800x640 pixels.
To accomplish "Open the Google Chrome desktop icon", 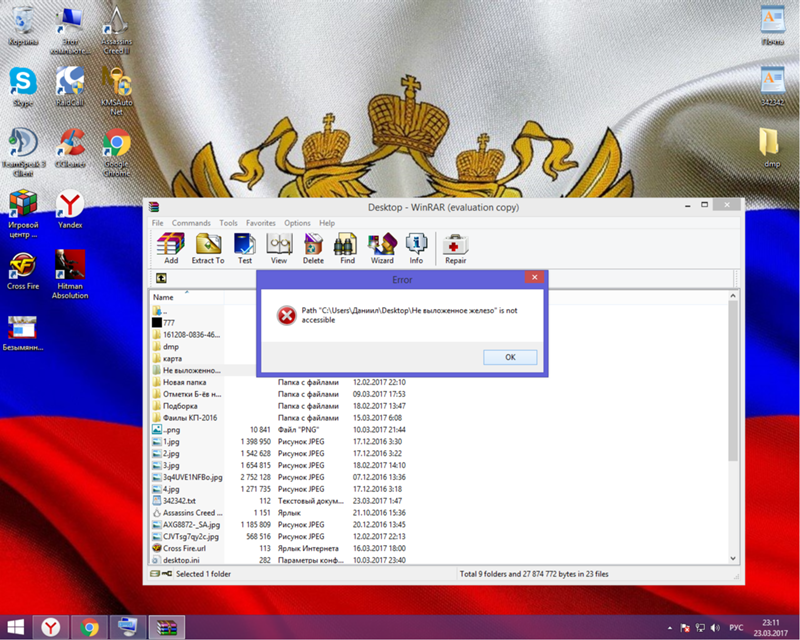I will [117, 152].
